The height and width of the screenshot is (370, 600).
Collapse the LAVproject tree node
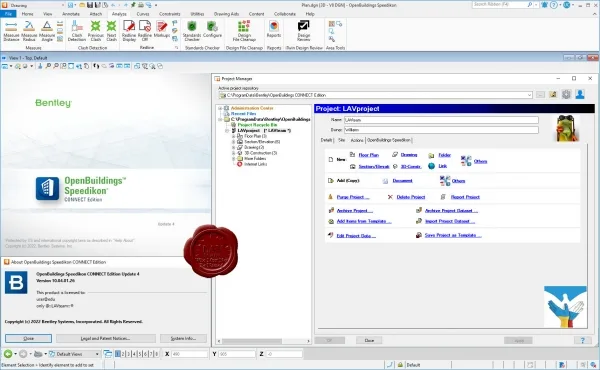[227, 130]
